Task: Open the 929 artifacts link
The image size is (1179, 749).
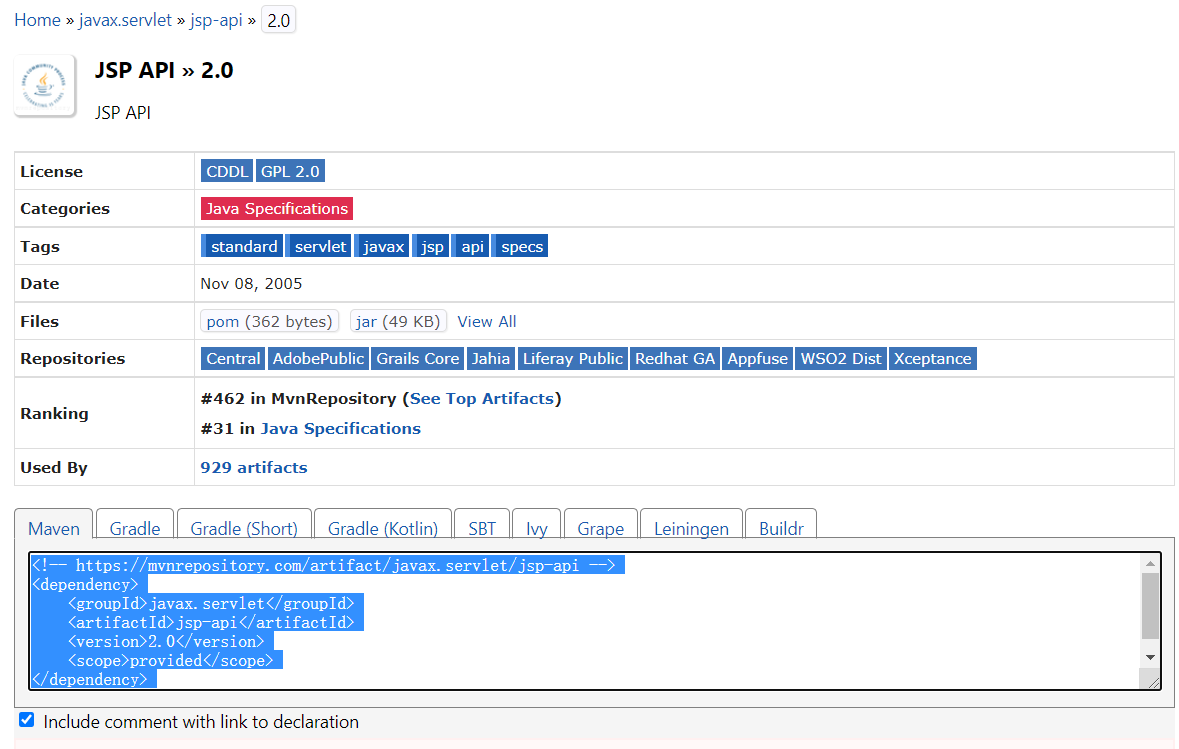Action: [x=253, y=468]
